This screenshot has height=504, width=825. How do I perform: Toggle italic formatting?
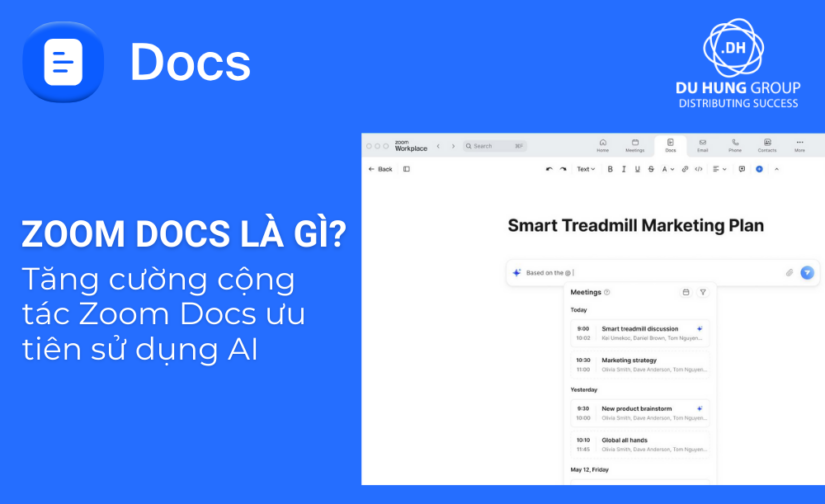tap(624, 169)
